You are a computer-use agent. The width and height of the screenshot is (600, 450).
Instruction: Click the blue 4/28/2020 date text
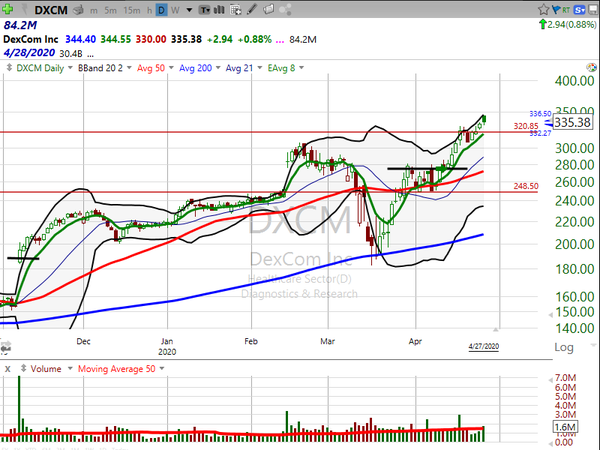(29, 53)
